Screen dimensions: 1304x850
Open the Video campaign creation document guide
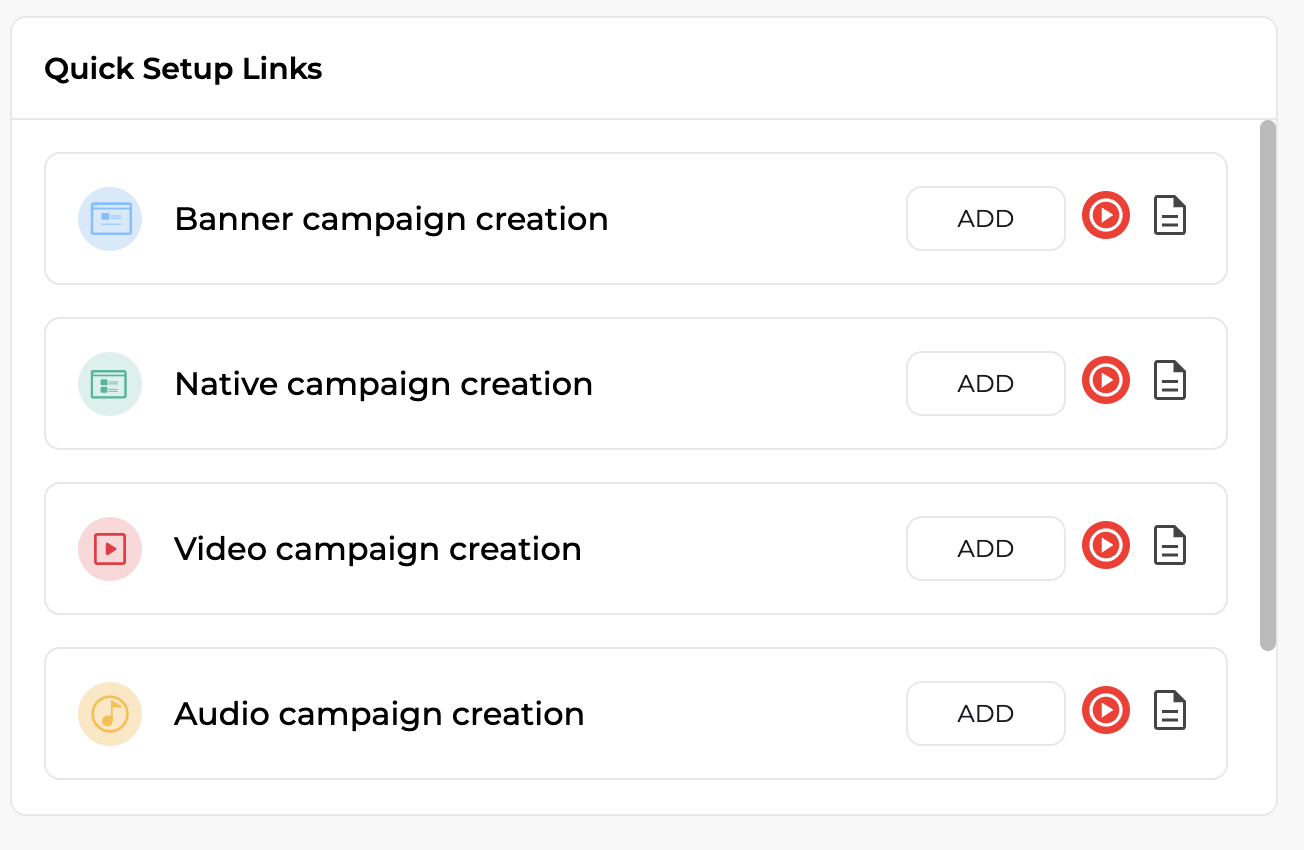(x=1170, y=546)
